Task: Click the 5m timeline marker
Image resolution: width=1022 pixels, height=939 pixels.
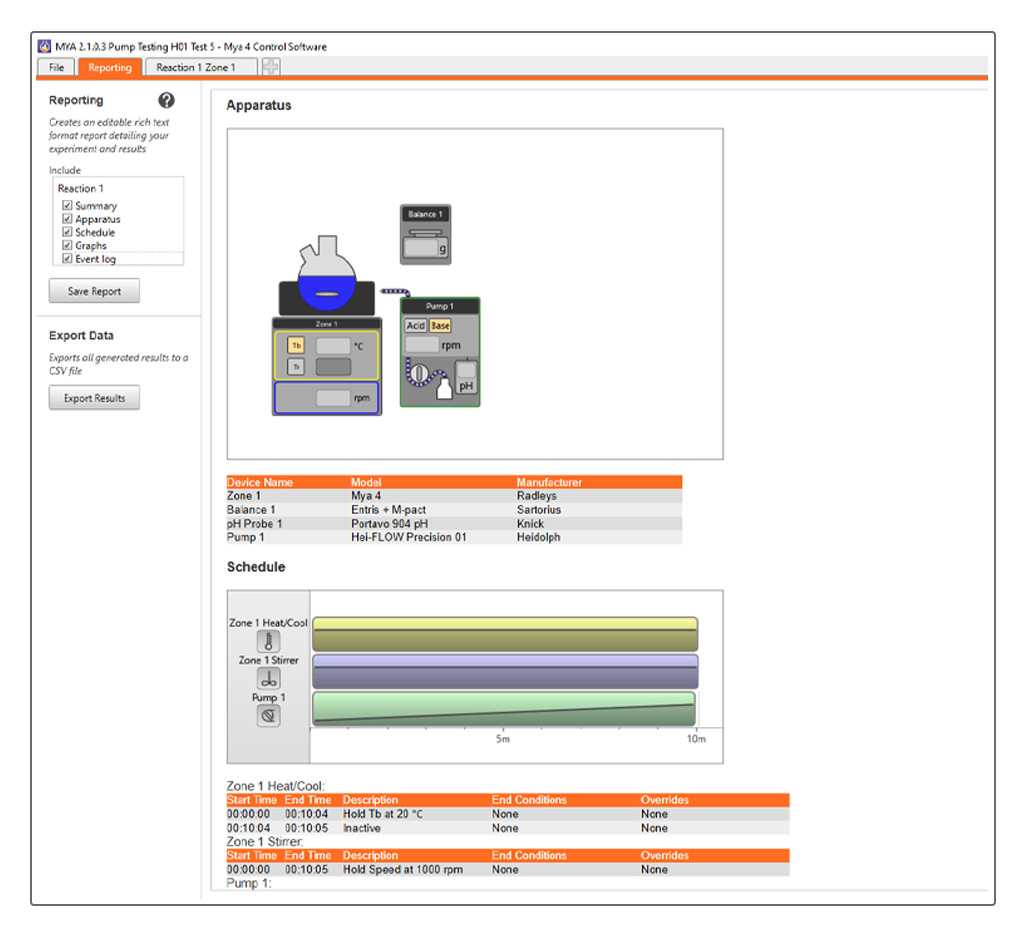Action: point(503,739)
